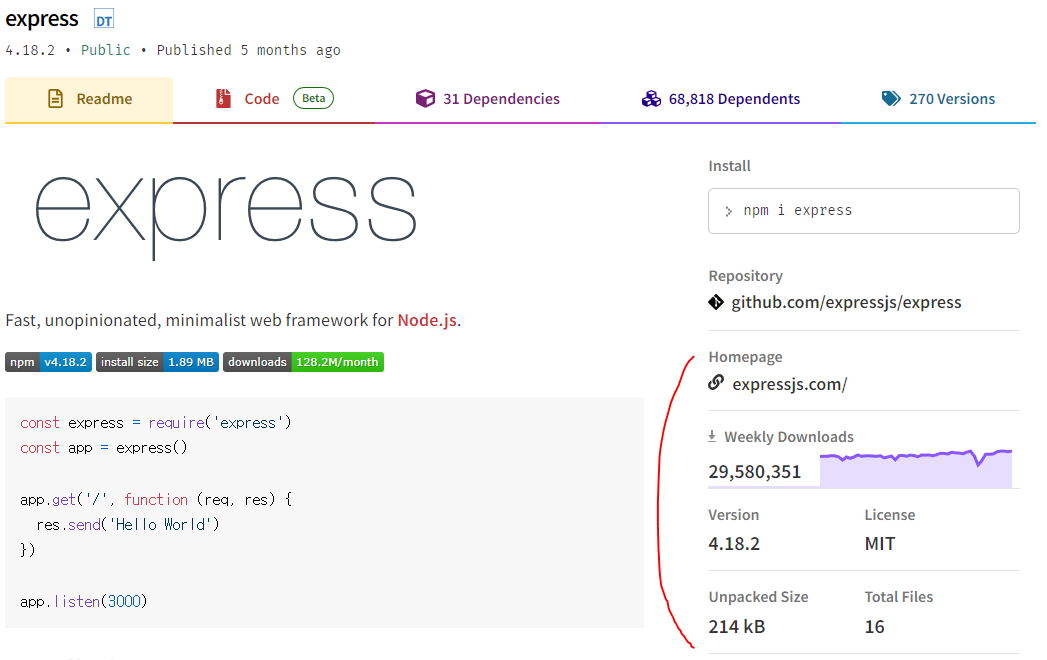Open the 270 Versions tab
This screenshot has width=1047, height=660.
click(x=938, y=100)
